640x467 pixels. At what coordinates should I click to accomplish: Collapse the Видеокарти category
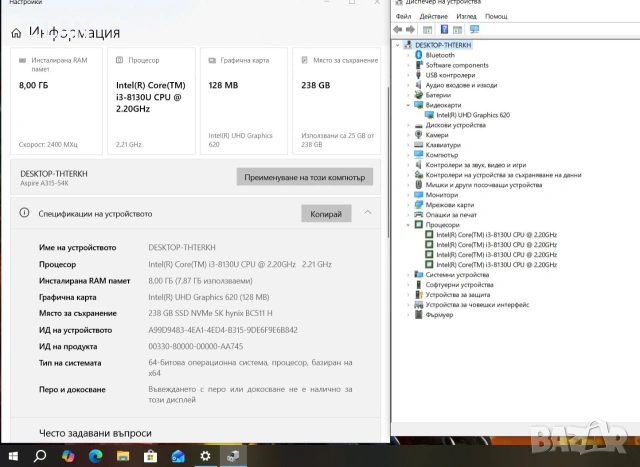(408, 105)
